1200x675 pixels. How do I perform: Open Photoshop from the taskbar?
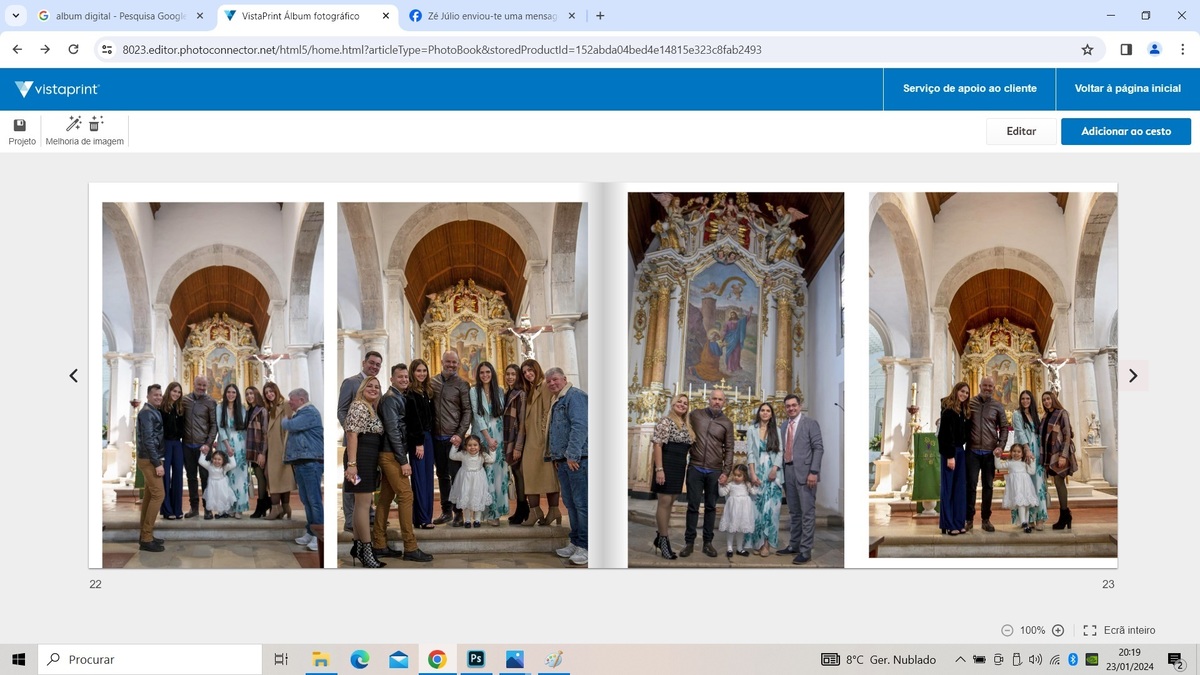(x=476, y=659)
